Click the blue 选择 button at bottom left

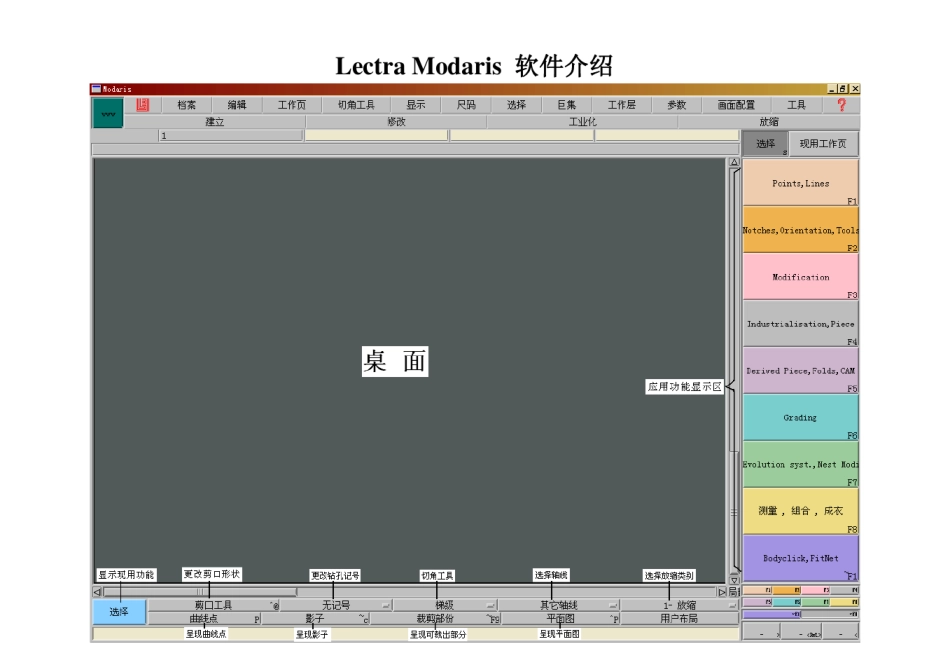click(x=119, y=611)
